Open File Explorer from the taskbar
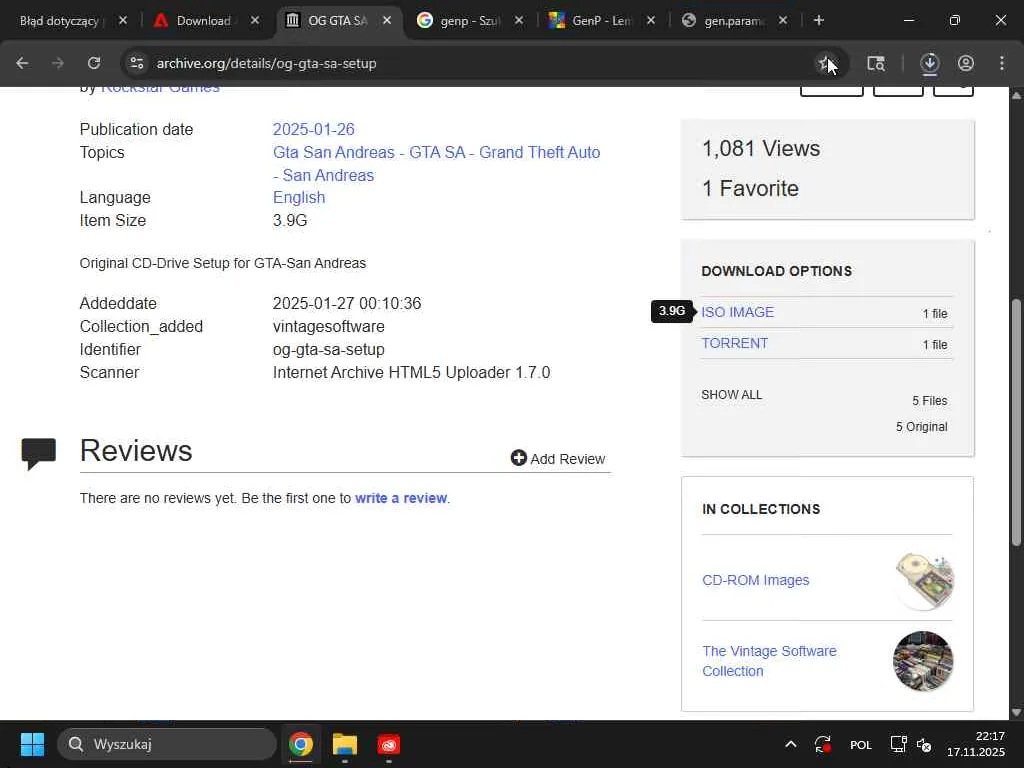This screenshot has width=1024, height=768. 345,744
